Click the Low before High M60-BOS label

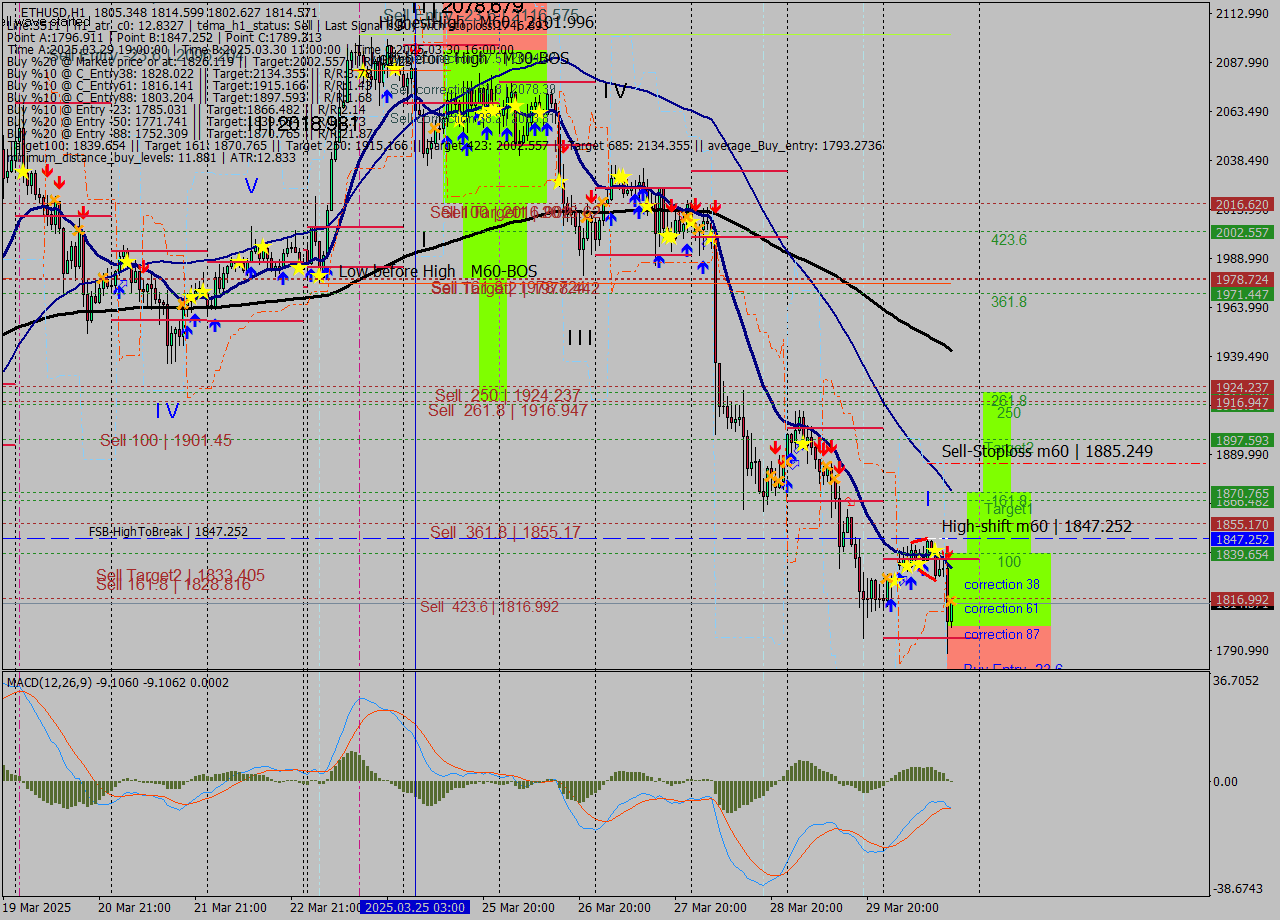coord(437,271)
